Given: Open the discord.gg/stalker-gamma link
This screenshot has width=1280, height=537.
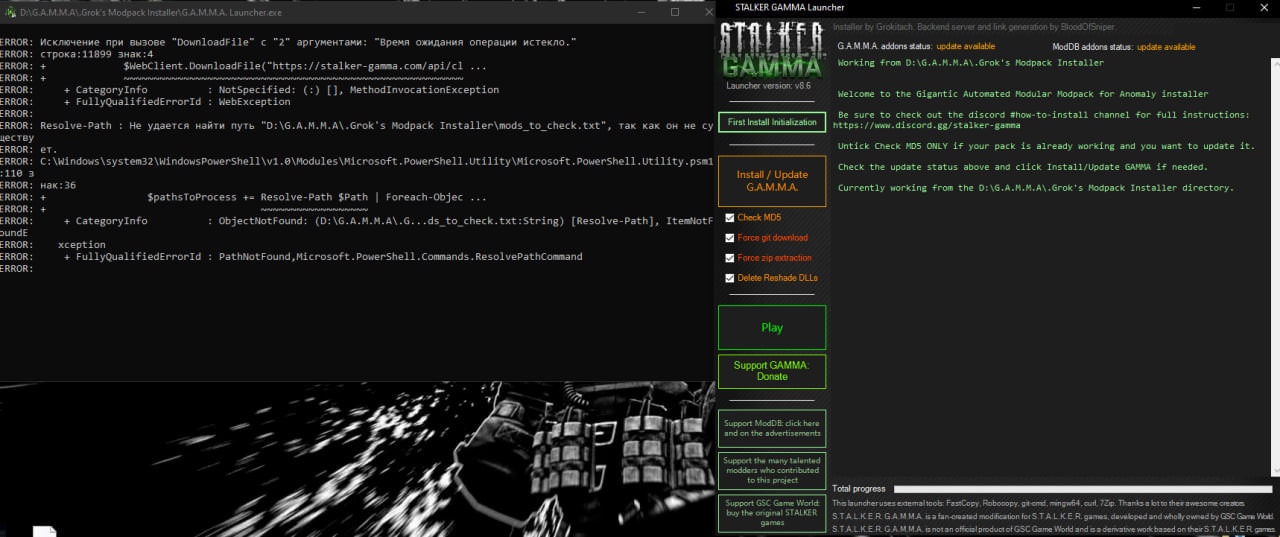Looking at the screenshot, I should click(926, 126).
